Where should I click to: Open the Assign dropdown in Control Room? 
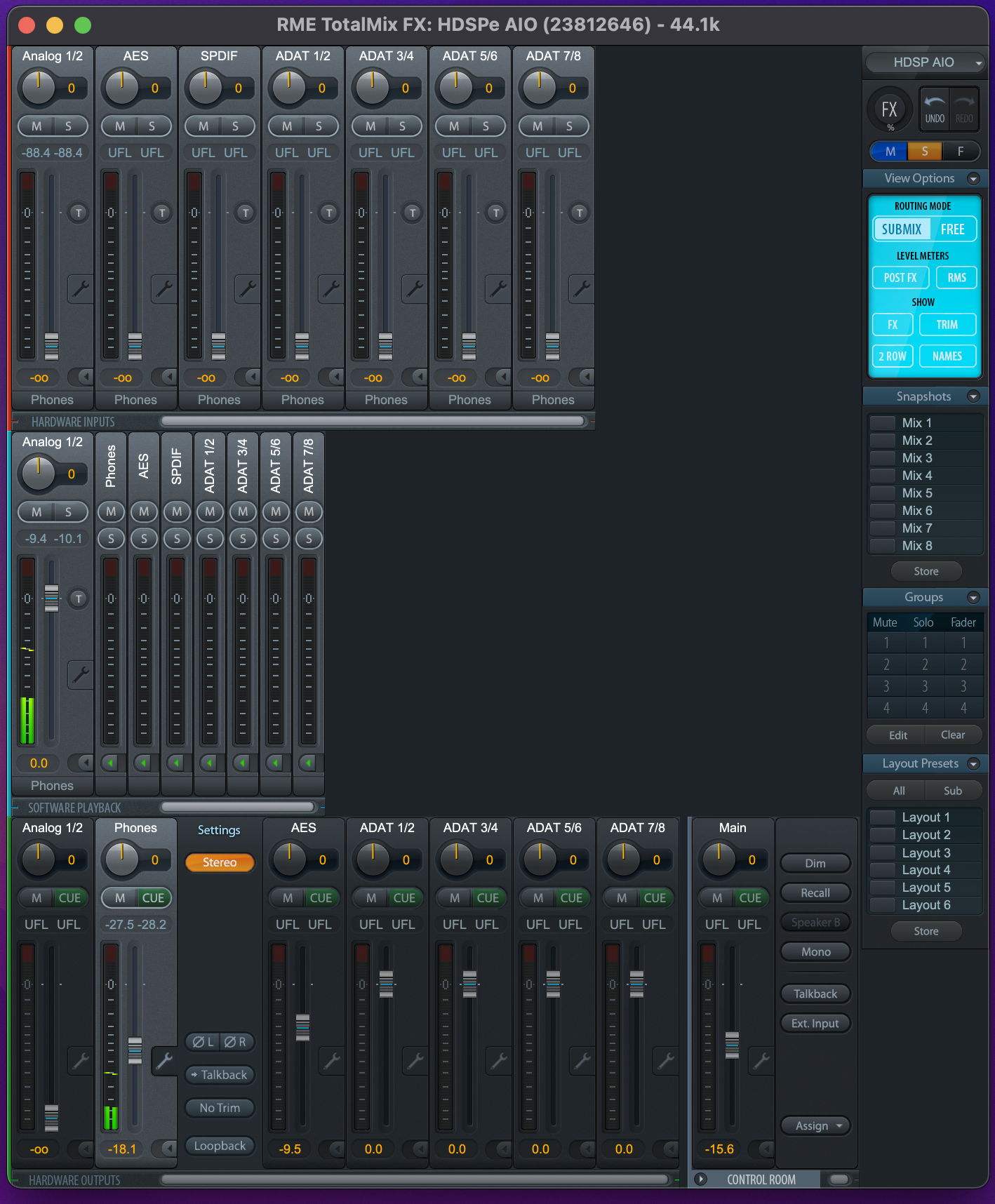815,1125
